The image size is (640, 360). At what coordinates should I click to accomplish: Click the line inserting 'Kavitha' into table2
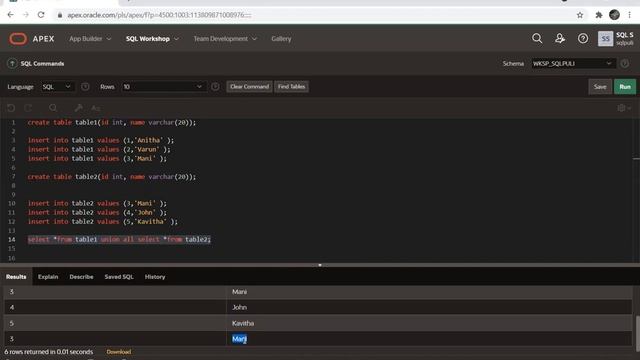pyautogui.click(x=102, y=222)
